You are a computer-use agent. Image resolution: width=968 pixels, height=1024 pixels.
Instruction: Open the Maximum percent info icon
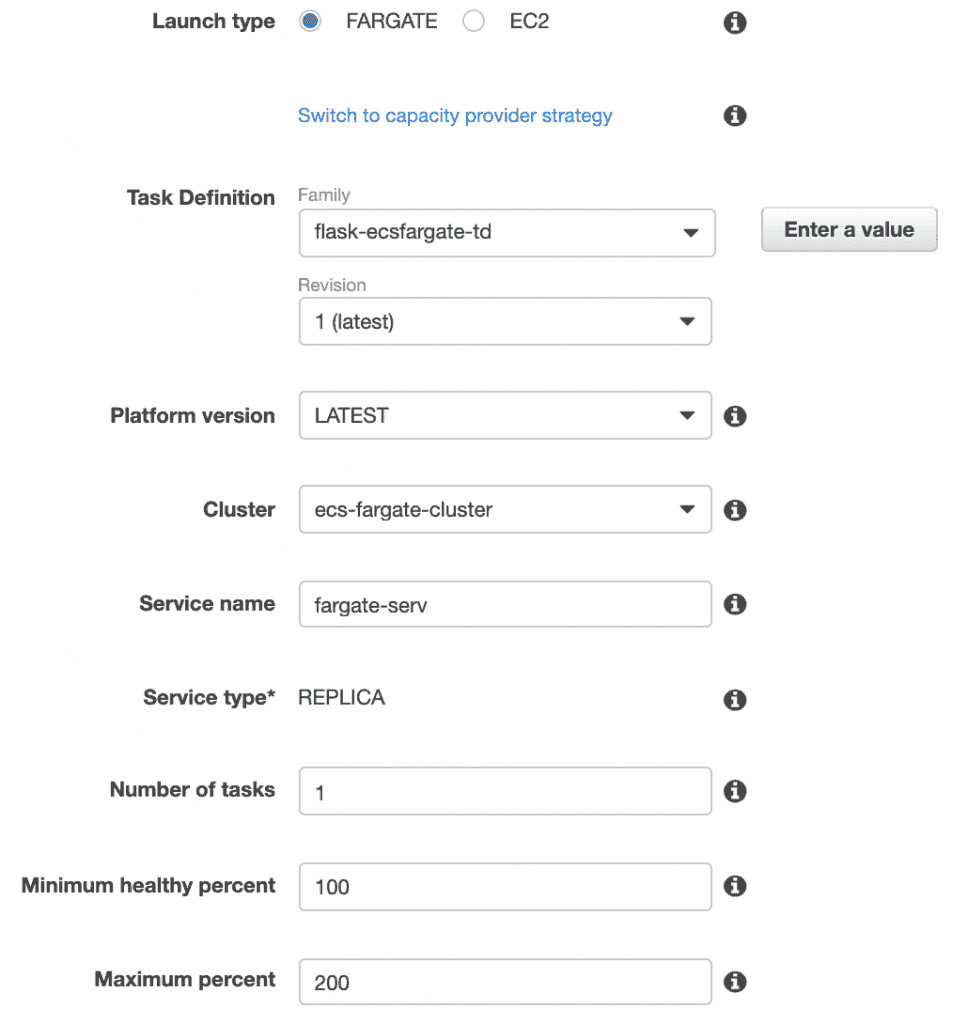click(x=735, y=981)
